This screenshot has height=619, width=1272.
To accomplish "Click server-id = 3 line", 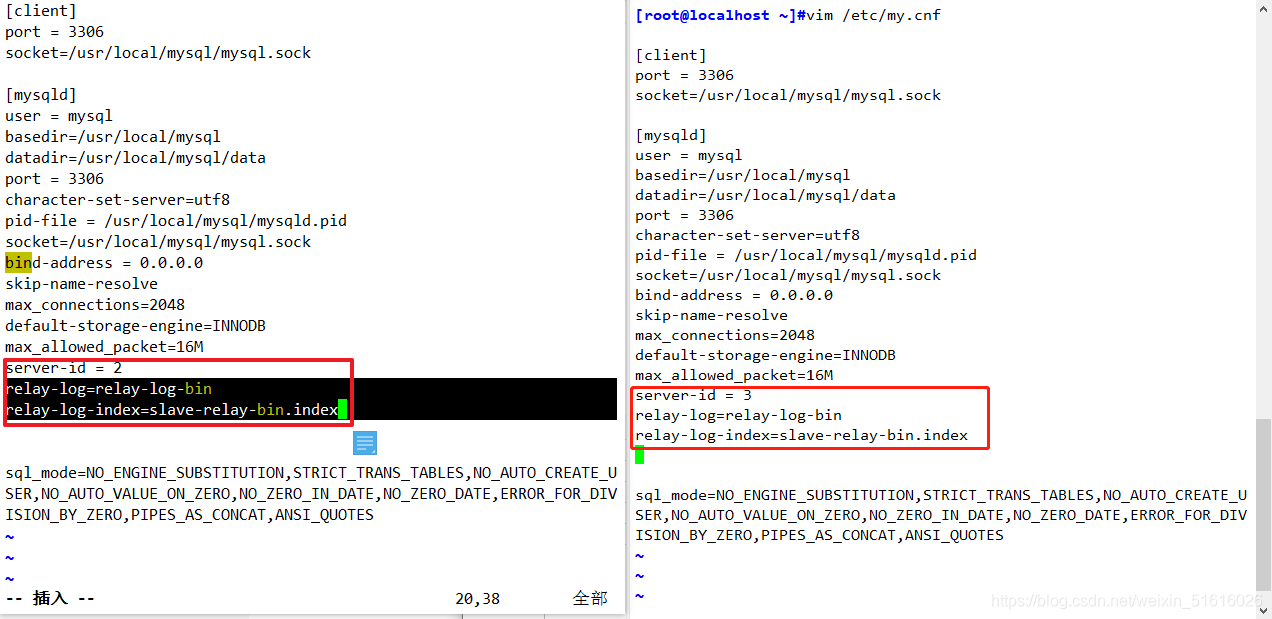I will 693,395.
